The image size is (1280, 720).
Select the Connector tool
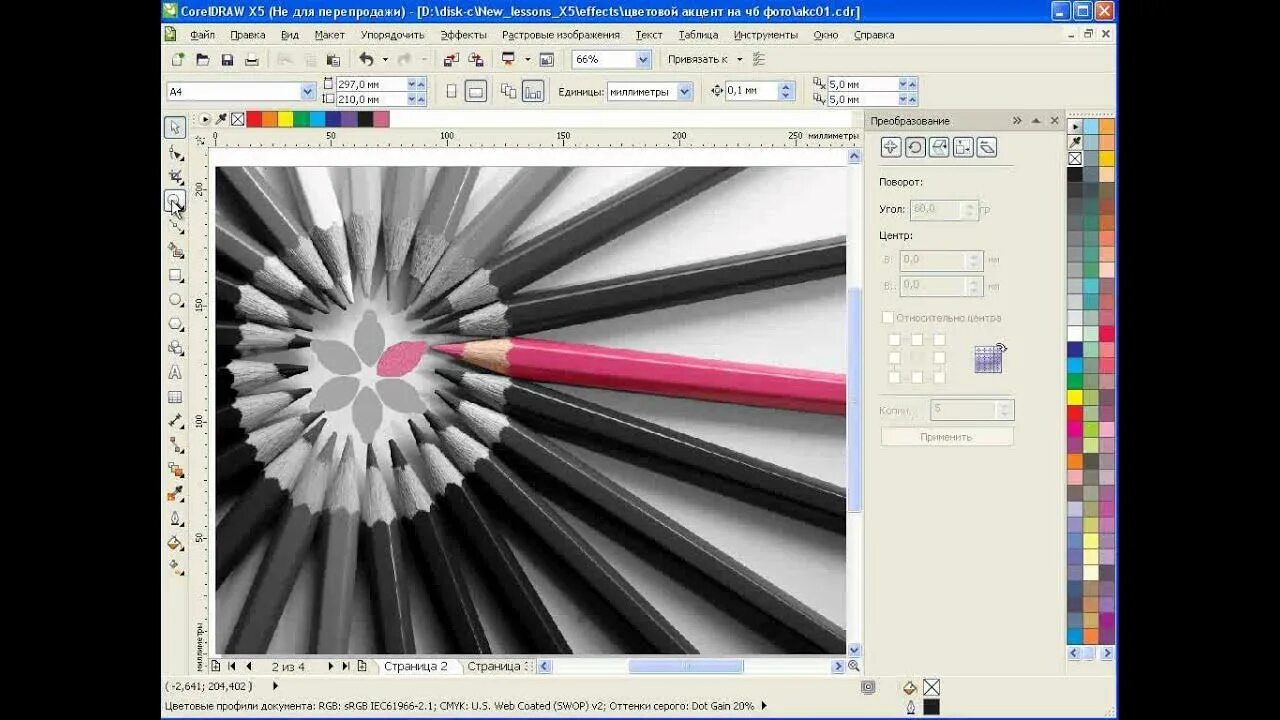pos(175,445)
